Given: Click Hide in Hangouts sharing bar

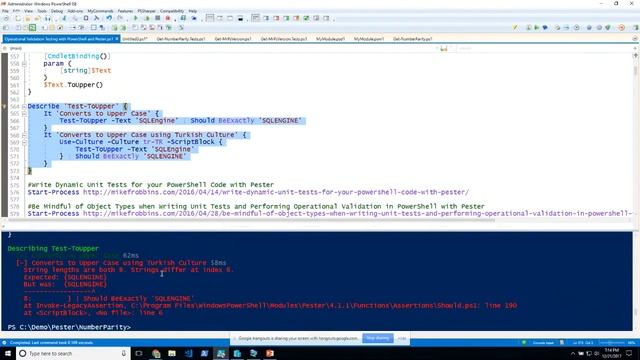Looking at the screenshot, I should click(x=402, y=338).
